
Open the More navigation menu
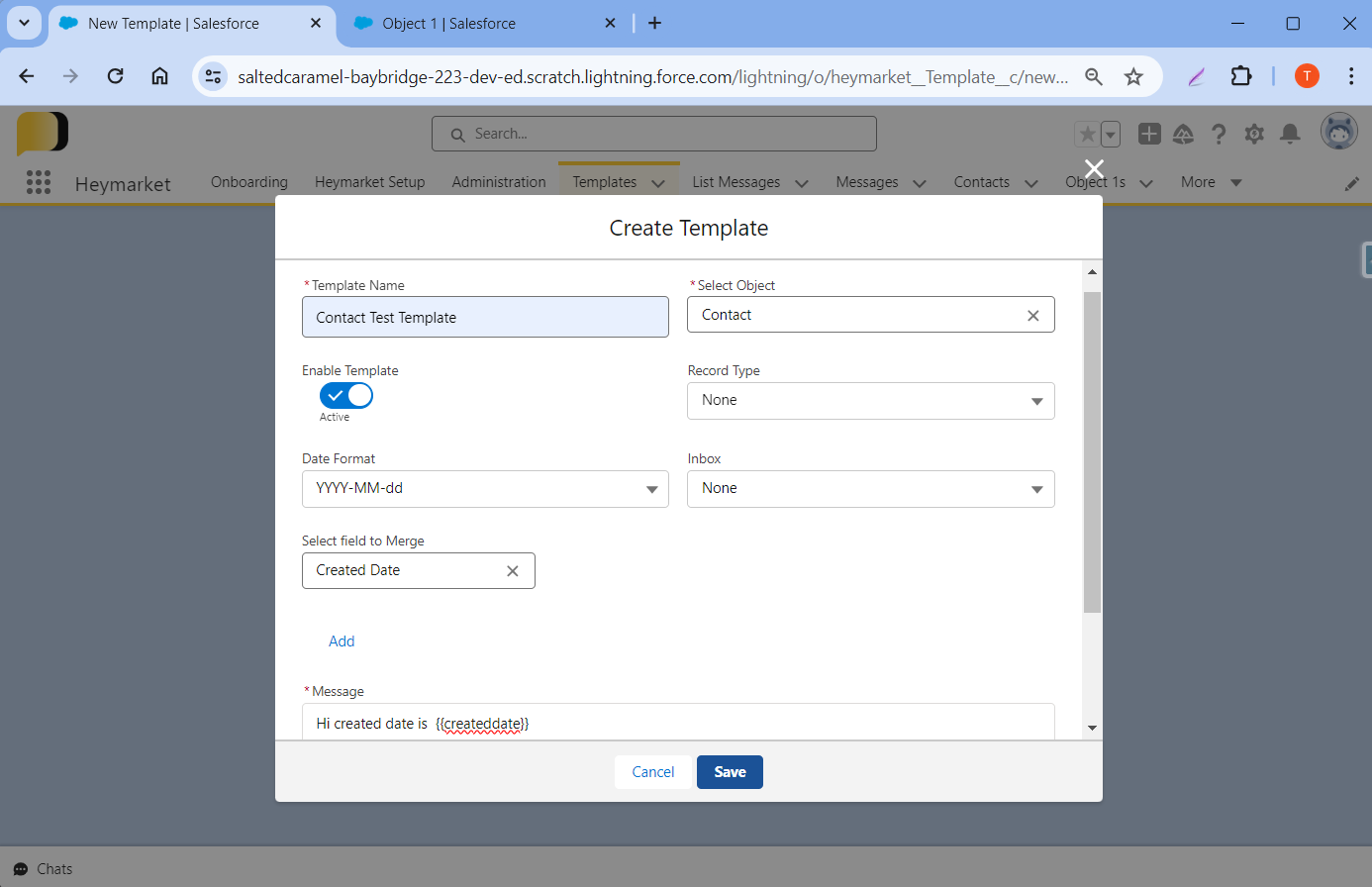1211,182
